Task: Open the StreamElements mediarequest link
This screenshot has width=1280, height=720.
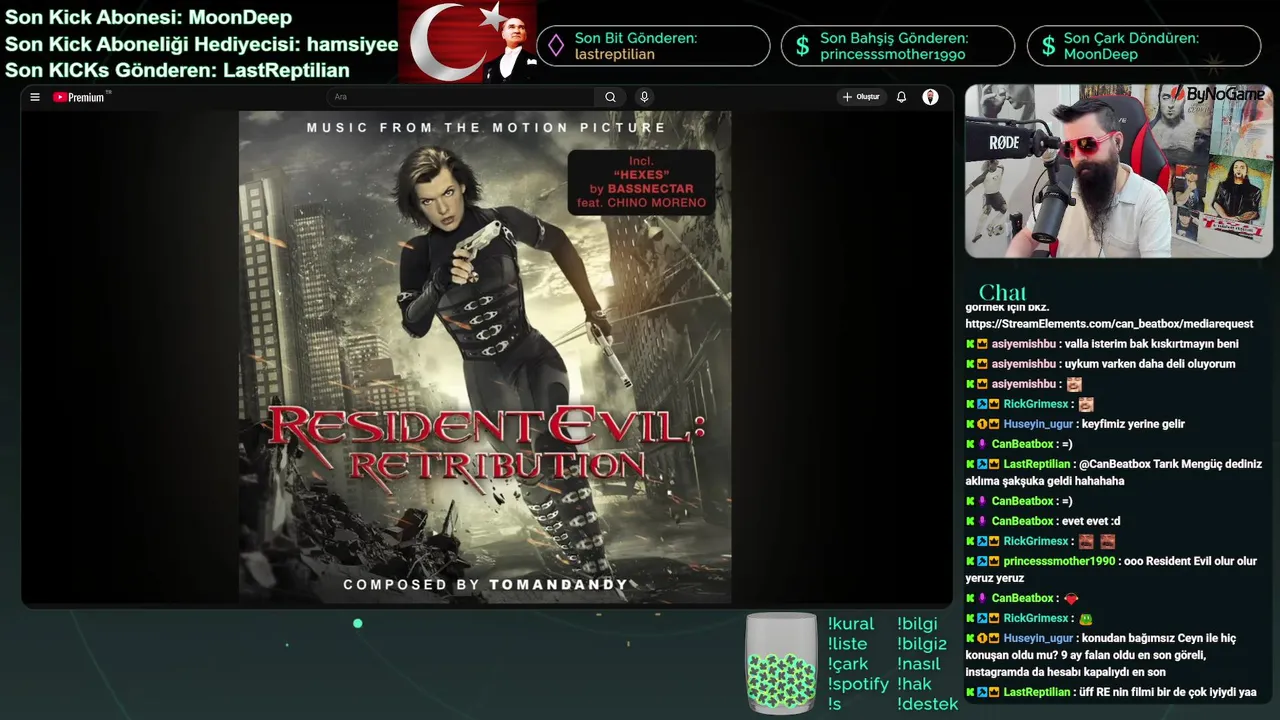Action: pyautogui.click(x=1109, y=324)
